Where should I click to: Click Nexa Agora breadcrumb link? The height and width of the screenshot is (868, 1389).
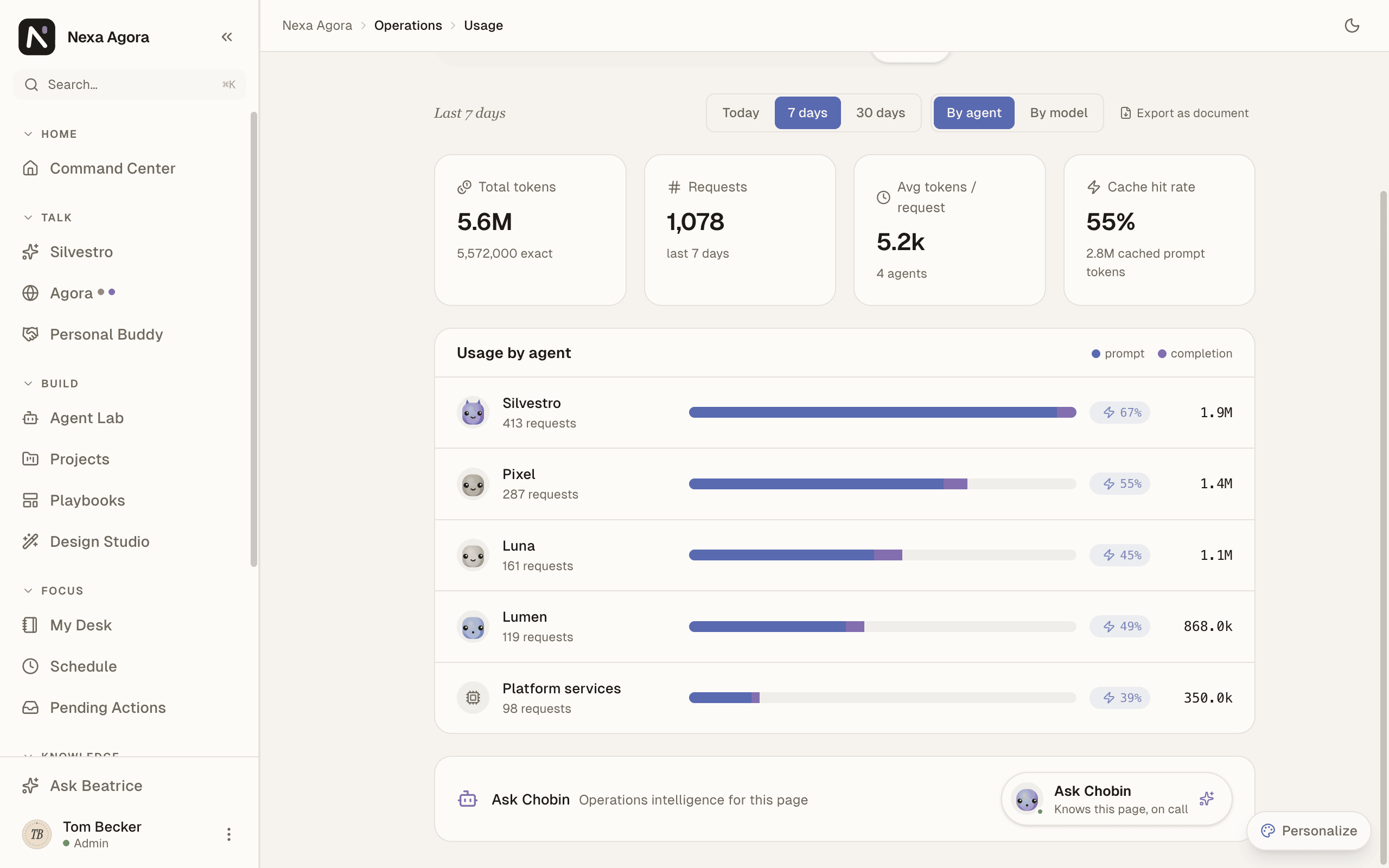tap(317, 25)
